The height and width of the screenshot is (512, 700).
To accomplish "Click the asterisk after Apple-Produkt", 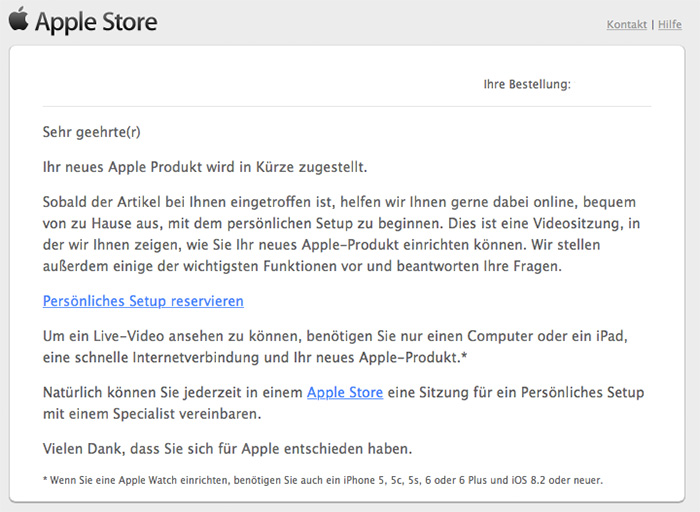I will [464, 355].
